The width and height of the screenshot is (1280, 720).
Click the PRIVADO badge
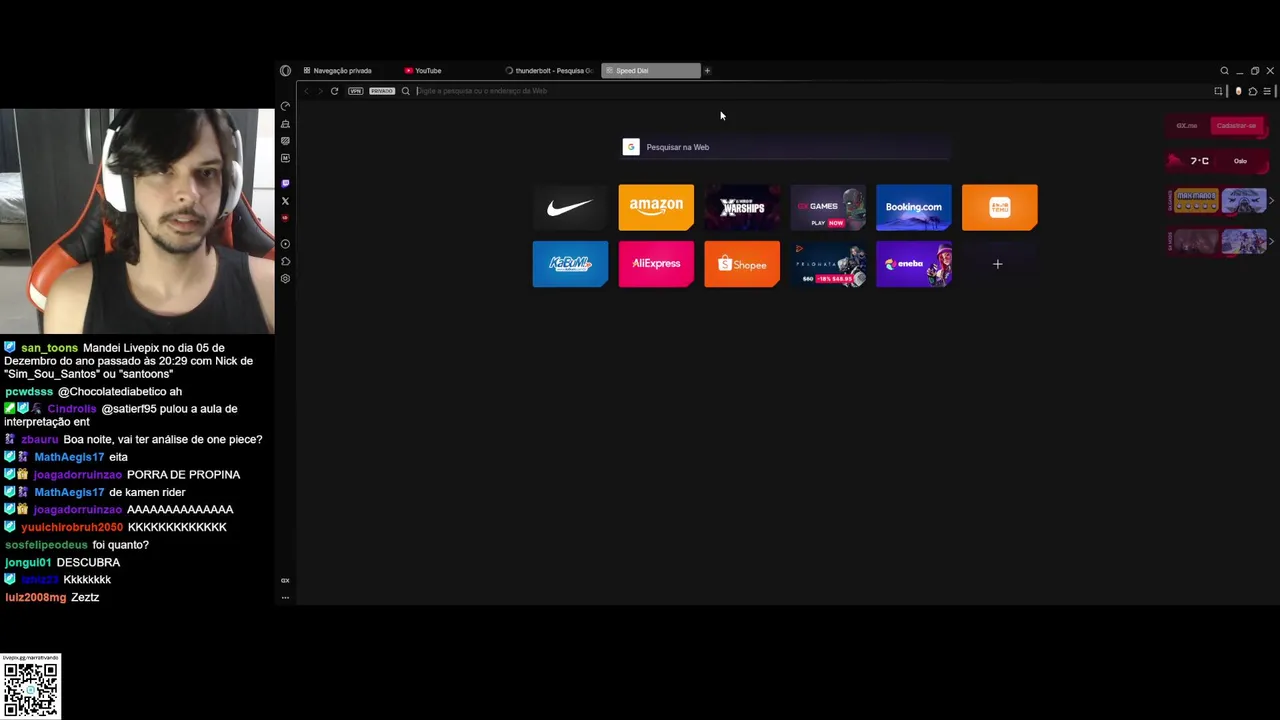coord(382,91)
